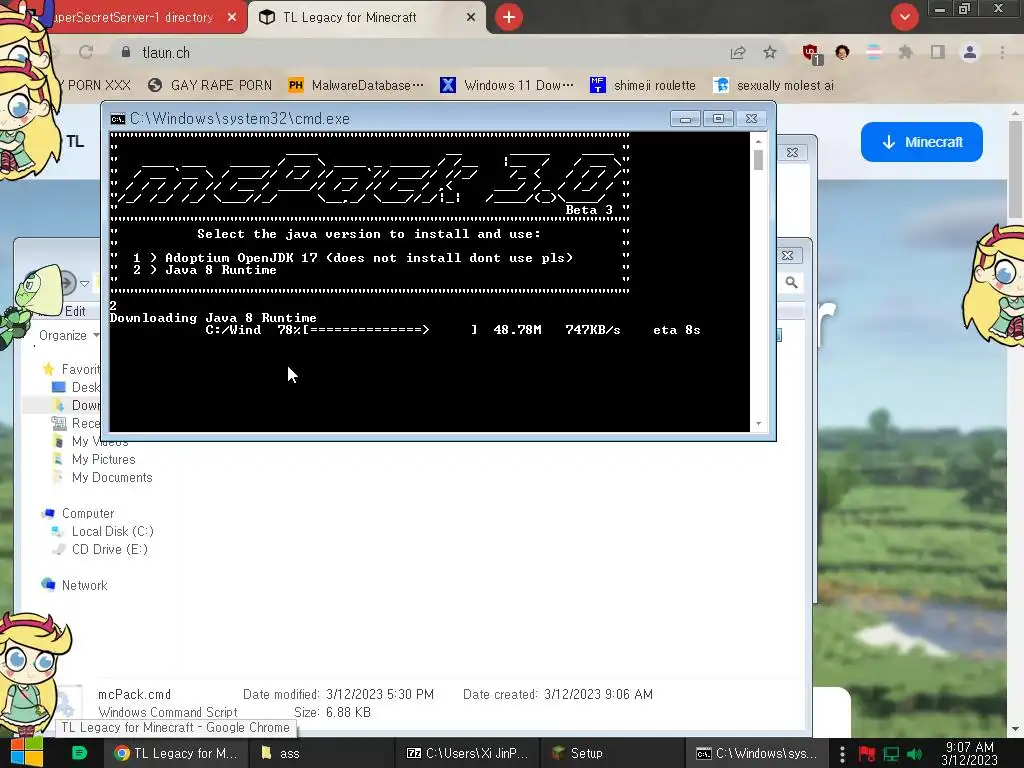
Task: Show hidden tray icons via three dots
Action: 842,754
